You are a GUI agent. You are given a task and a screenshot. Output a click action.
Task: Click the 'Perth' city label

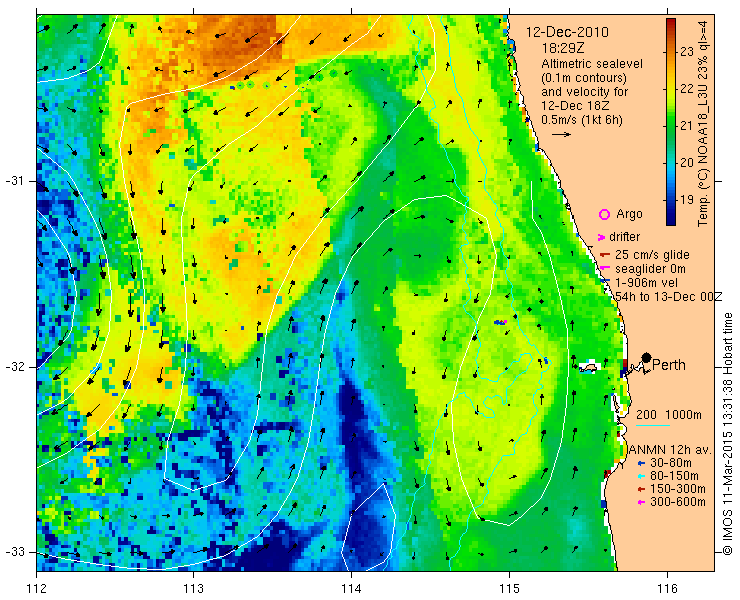point(669,365)
